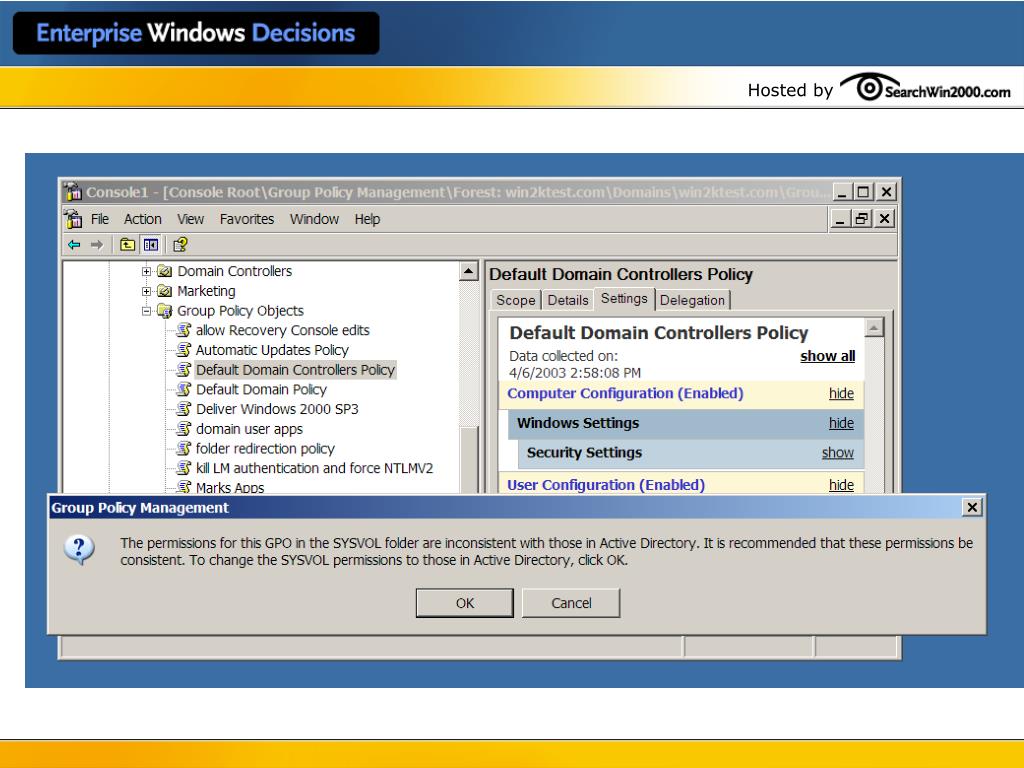Click the scroll icon for Automatic Updates Policy
This screenshot has height=768, width=1024.
[184, 350]
